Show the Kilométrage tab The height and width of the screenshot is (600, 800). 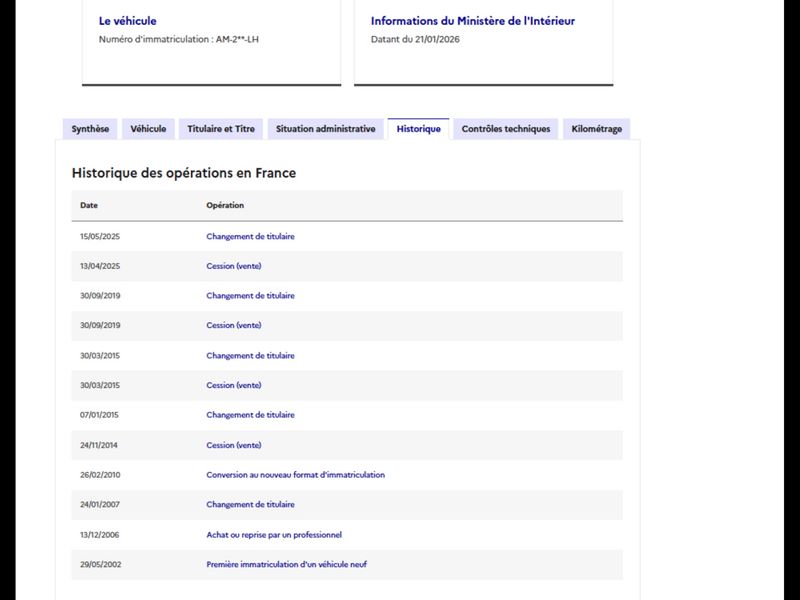[x=597, y=129]
